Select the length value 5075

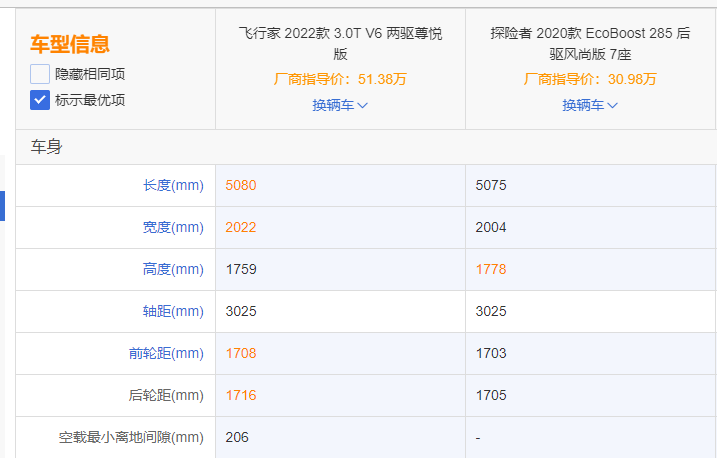[x=491, y=185]
